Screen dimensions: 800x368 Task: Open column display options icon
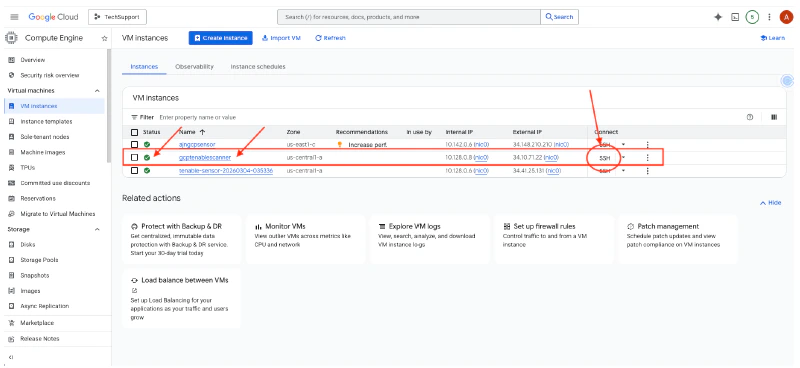click(x=774, y=117)
